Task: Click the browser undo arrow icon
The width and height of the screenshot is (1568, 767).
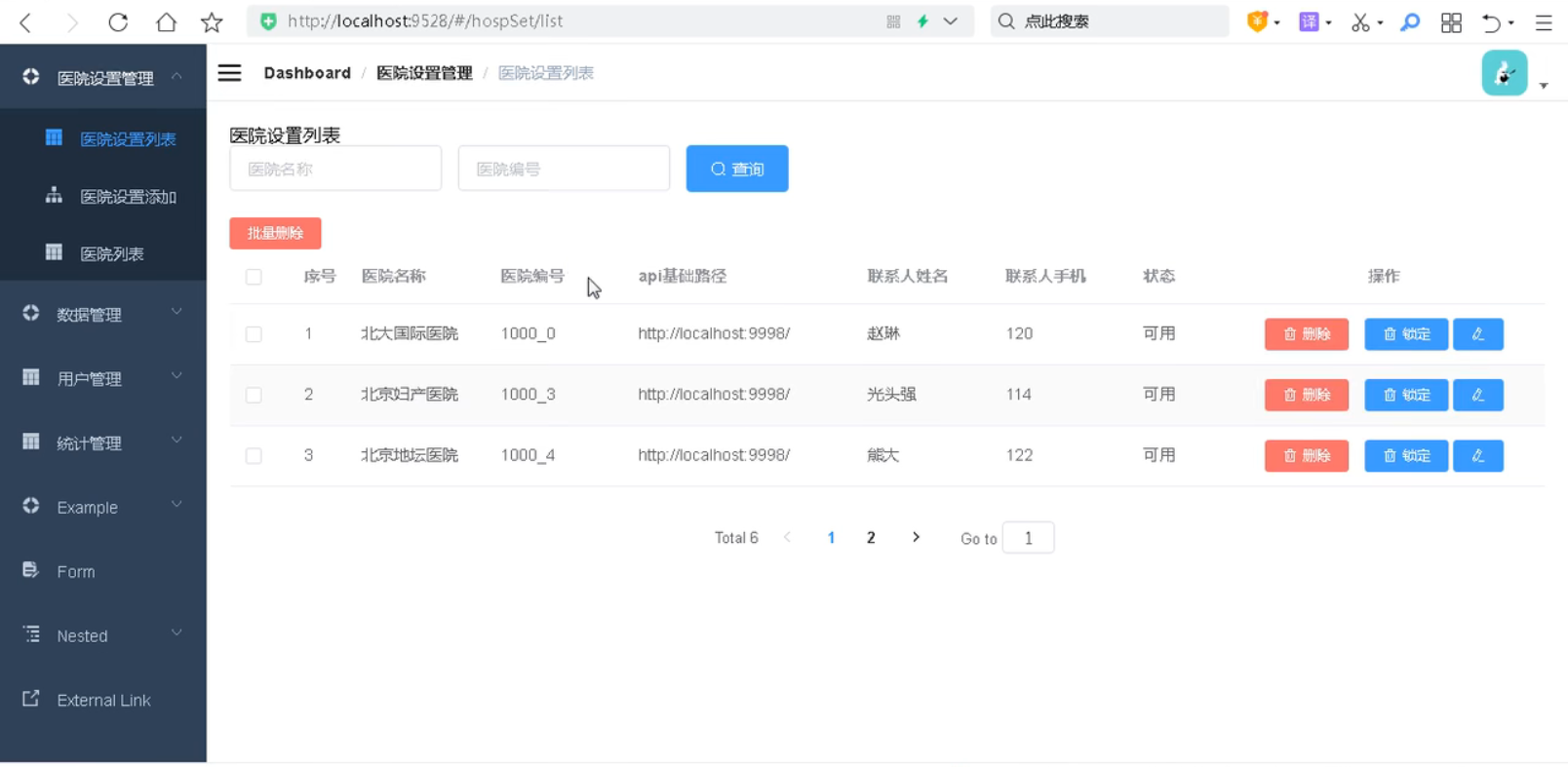Action: [x=1491, y=21]
